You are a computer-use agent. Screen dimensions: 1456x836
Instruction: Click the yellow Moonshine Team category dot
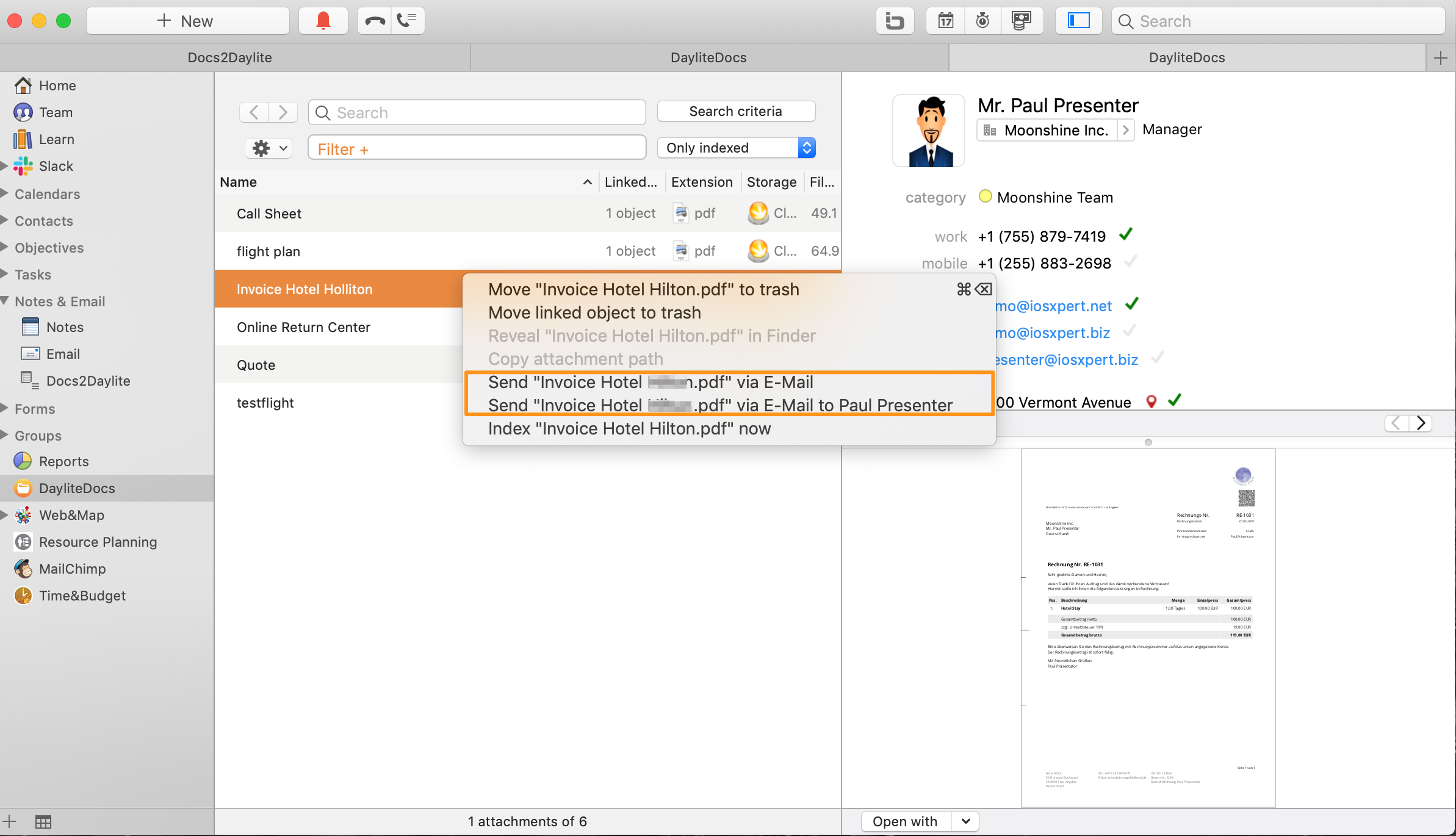pos(985,196)
